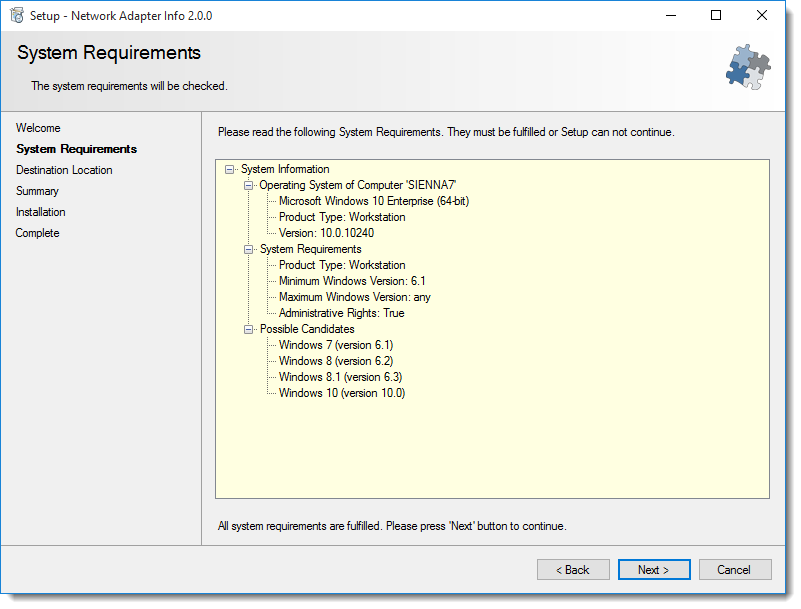Select 'Windows 7 (version 6.1)' row
Image resolution: width=801 pixels, height=609 pixels.
tap(336, 345)
